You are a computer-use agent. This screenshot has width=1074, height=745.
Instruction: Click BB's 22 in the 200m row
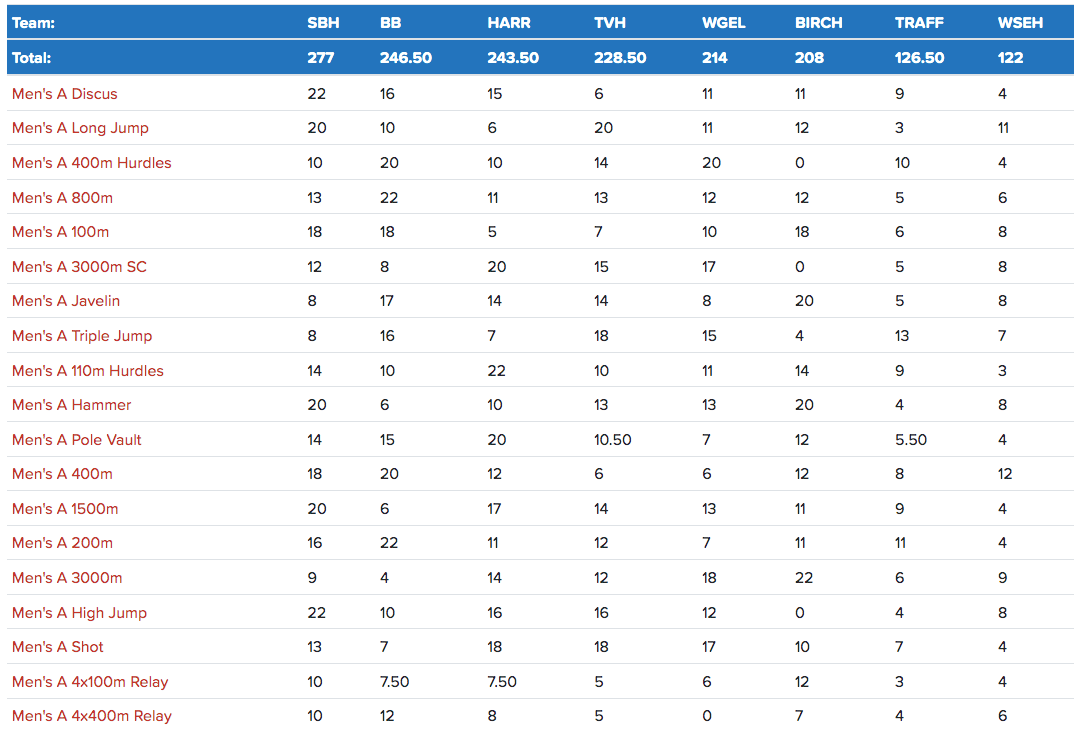click(x=389, y=543)
